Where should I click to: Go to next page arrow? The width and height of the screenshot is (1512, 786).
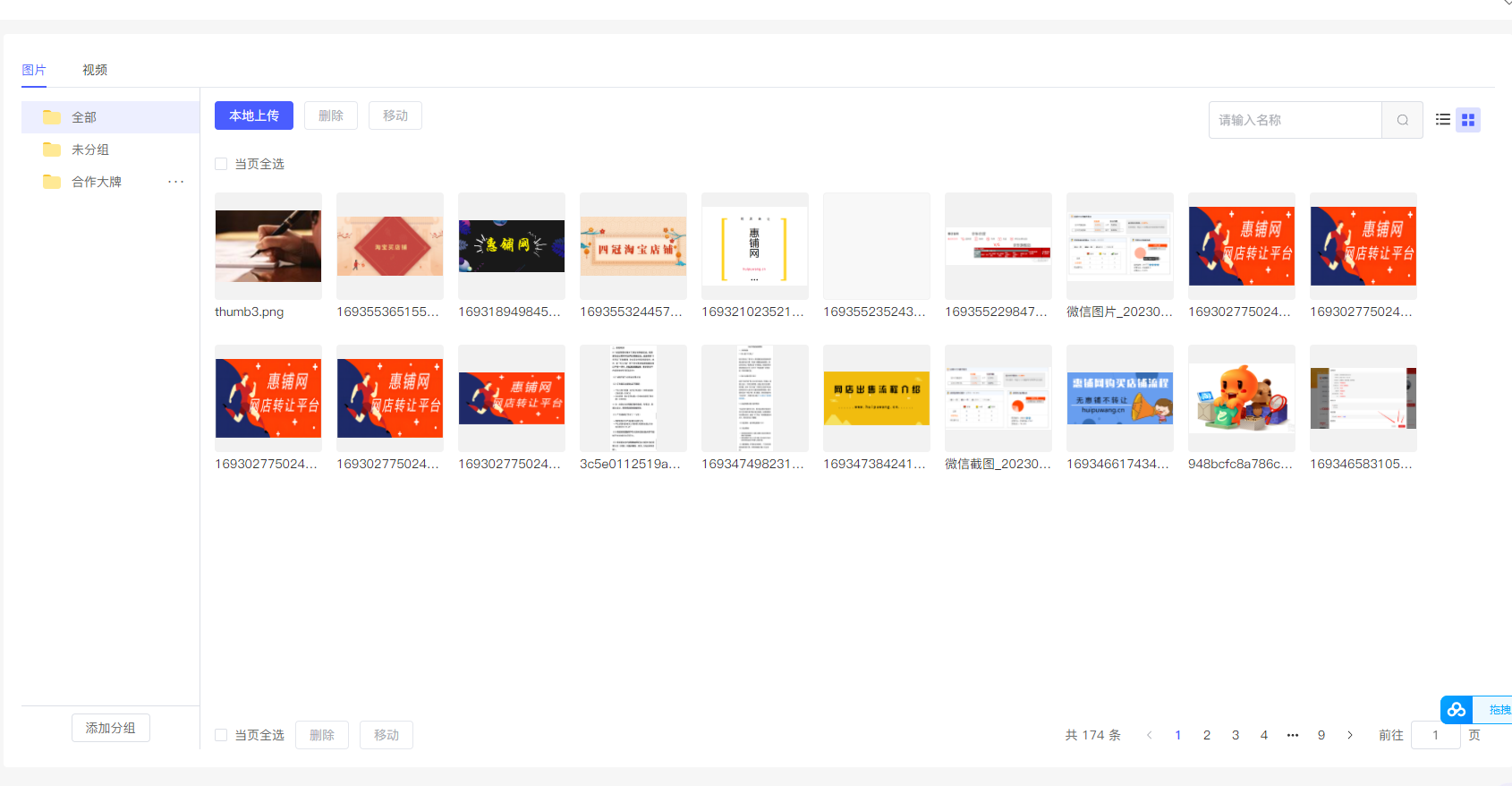[1350, 735]
